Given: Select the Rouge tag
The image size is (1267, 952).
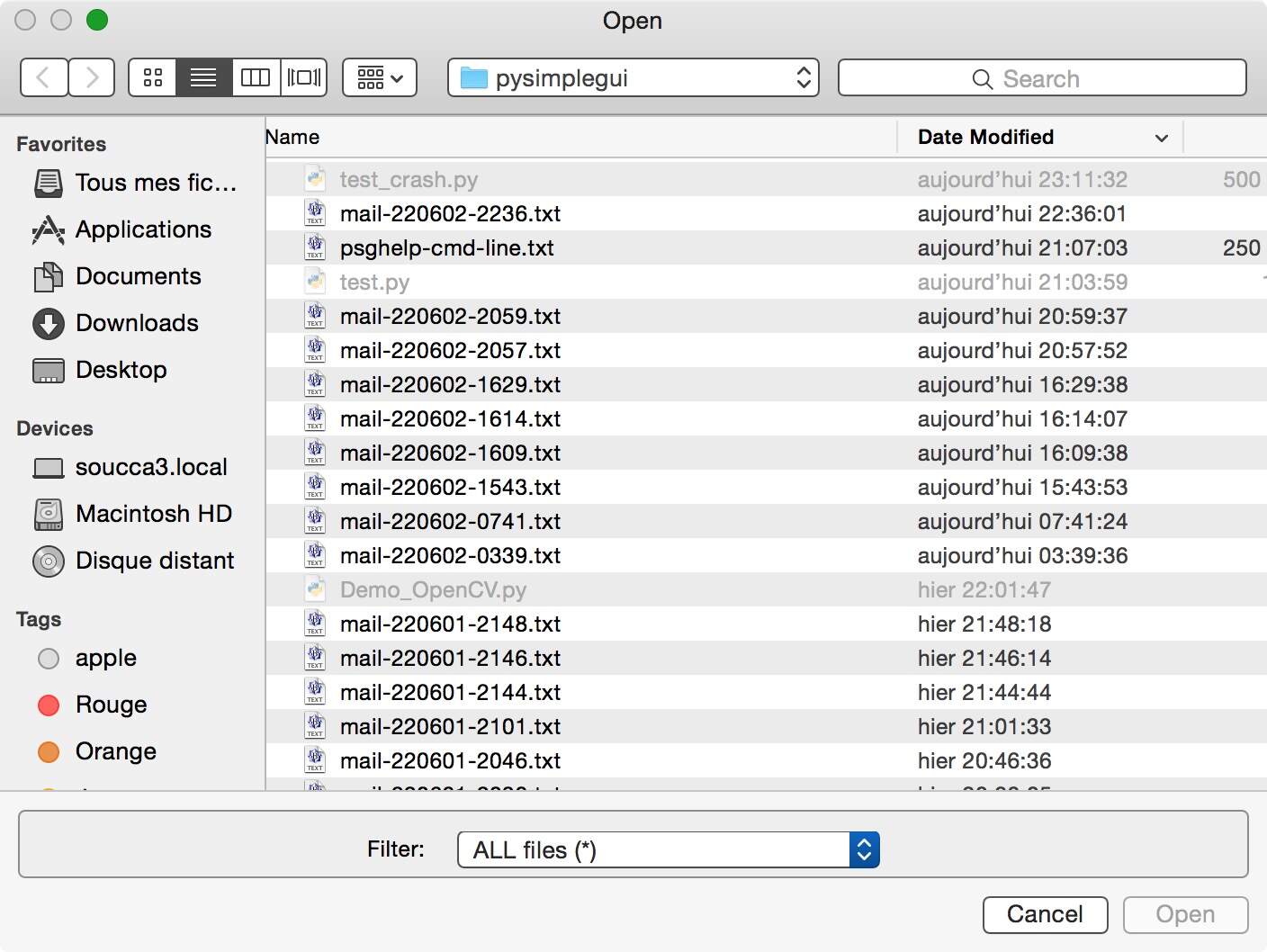Looking at the screenshot, I should pos(111,705).
